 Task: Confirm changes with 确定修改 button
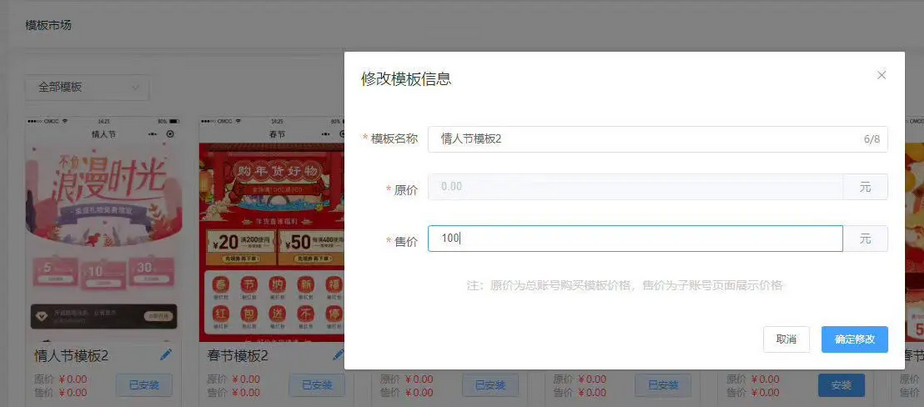854,339
